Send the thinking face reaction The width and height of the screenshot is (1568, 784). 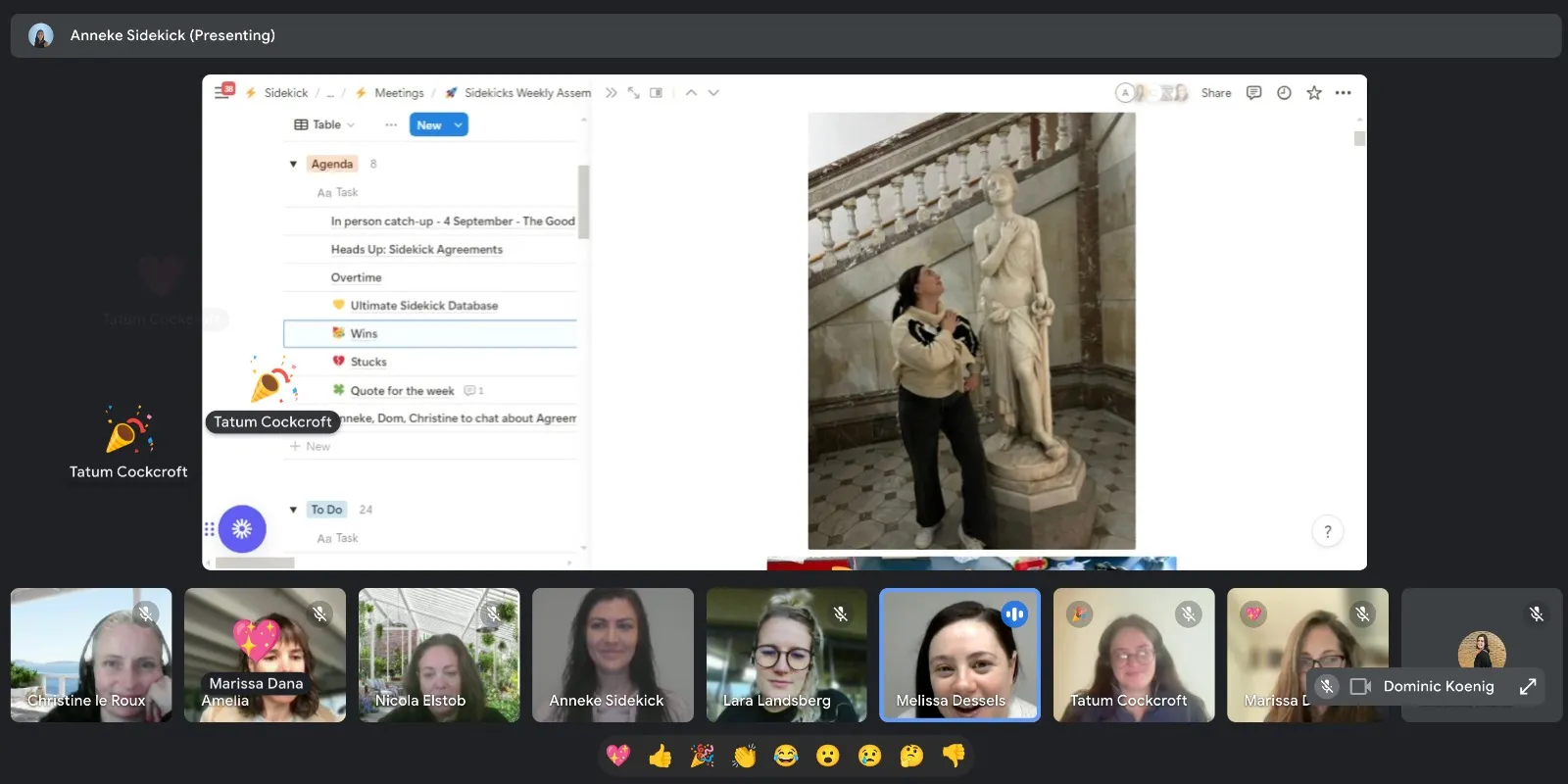[911, 756]
